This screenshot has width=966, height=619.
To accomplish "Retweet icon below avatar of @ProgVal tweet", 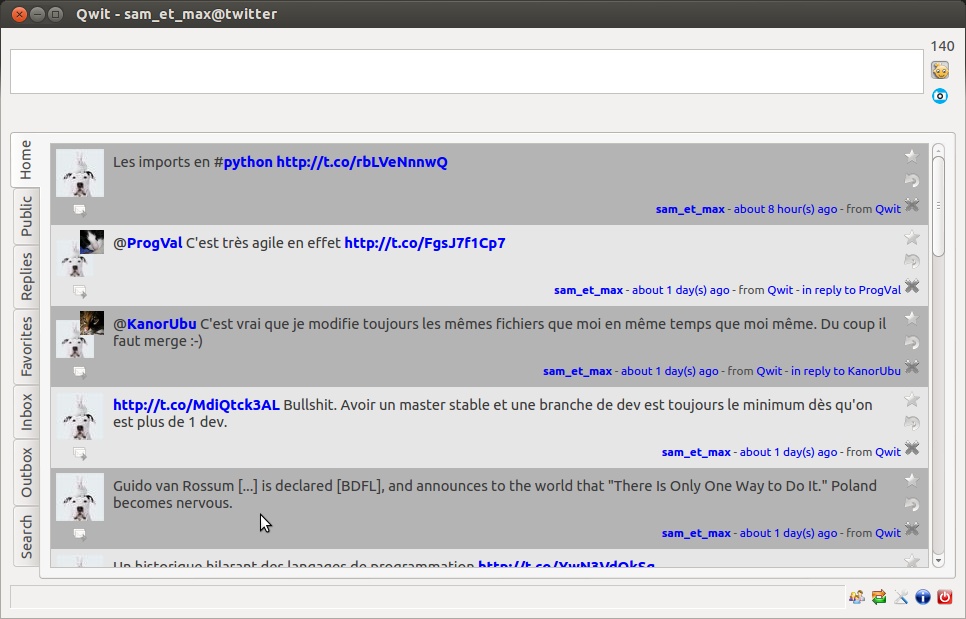I will (x=79, y=291).
